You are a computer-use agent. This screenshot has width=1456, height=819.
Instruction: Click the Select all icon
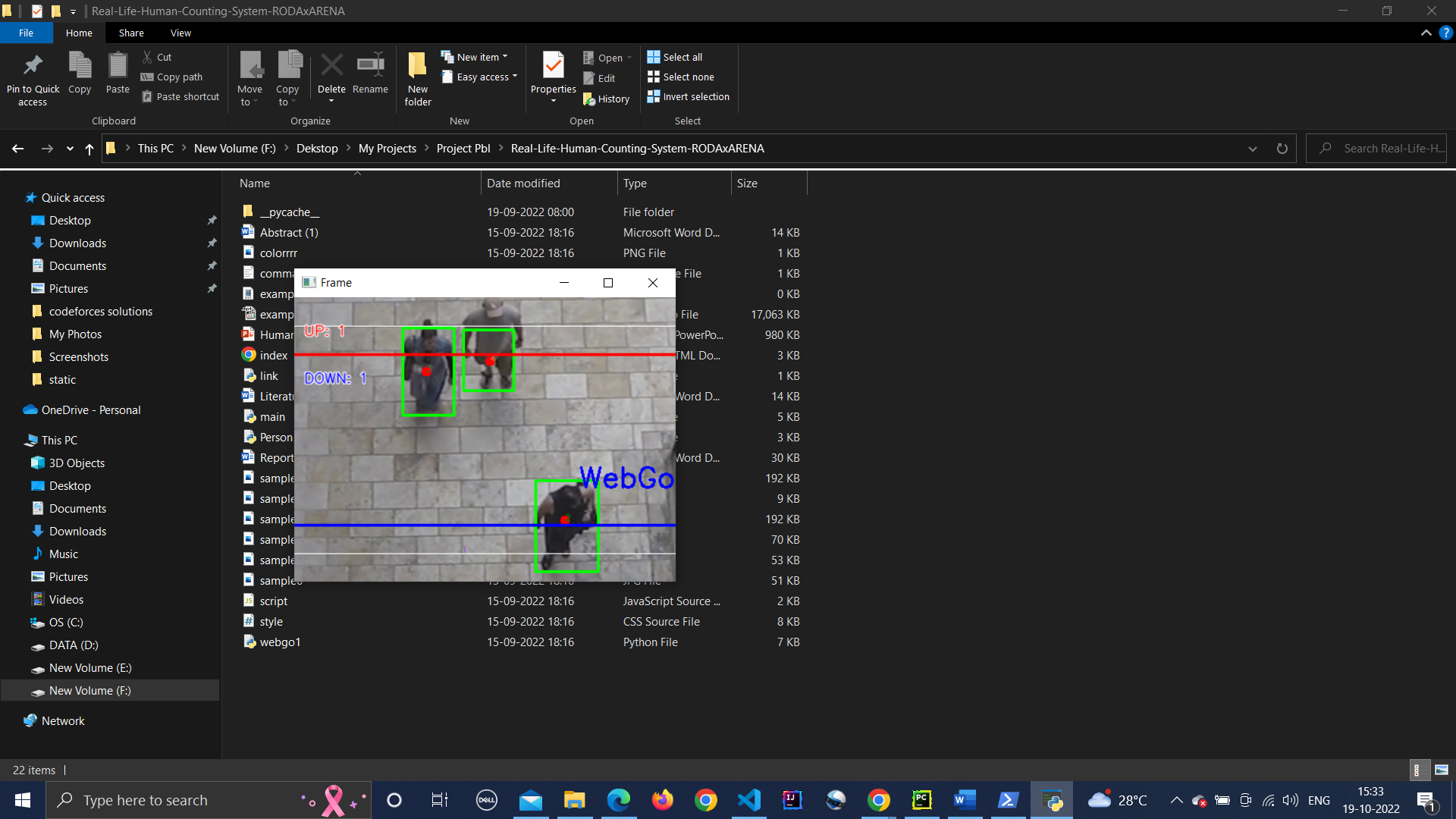(654, 57)
